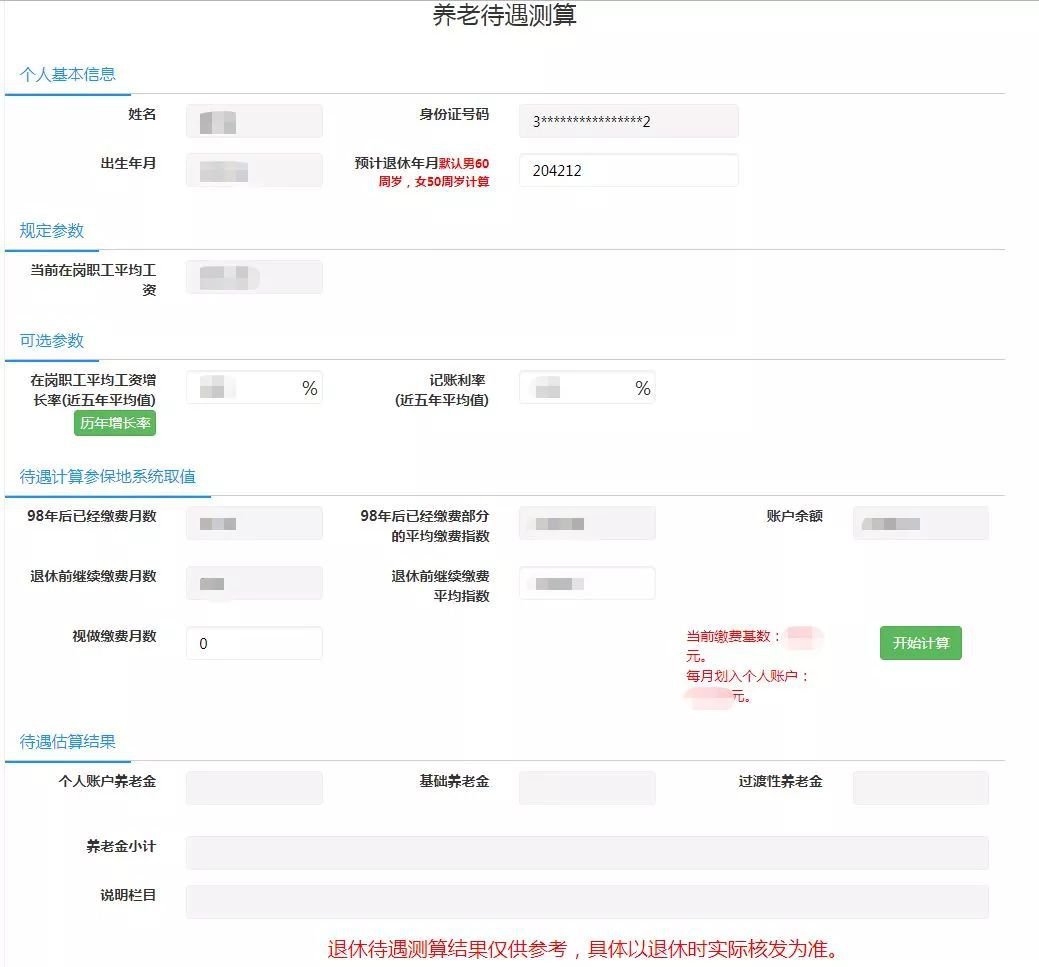Click the 说明栏目 description field
Viewport: 1039px width, 967px height.
(x=588, y=902)
